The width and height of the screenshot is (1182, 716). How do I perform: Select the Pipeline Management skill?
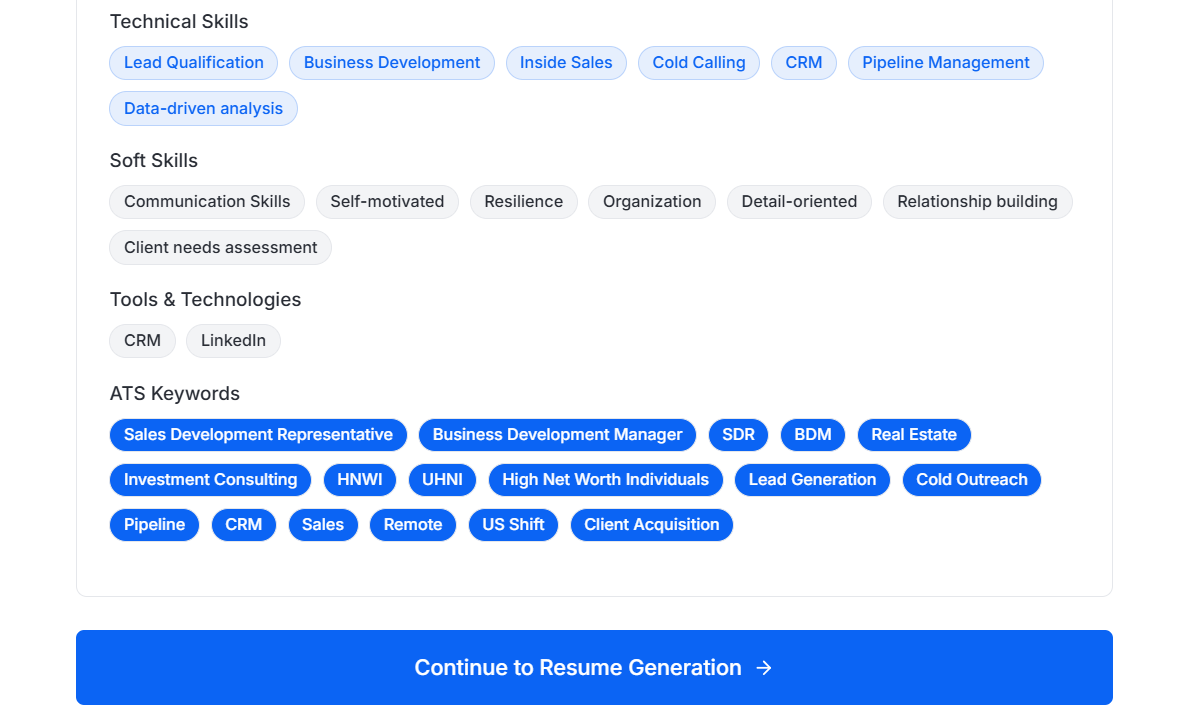click(x=945, y=62)
